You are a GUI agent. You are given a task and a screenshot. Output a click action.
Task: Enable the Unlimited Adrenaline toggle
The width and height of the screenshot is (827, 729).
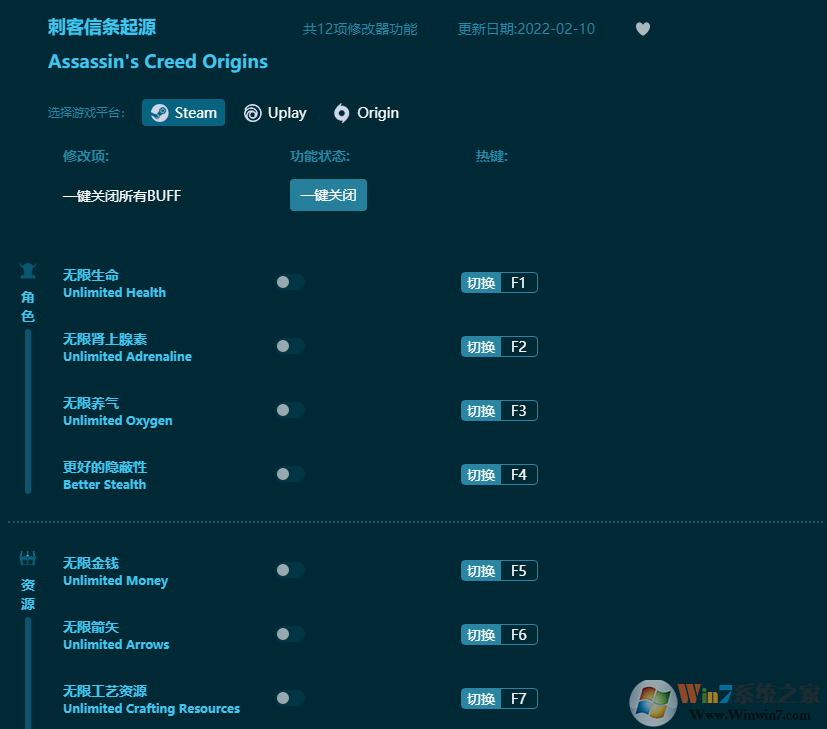point(290,346)
